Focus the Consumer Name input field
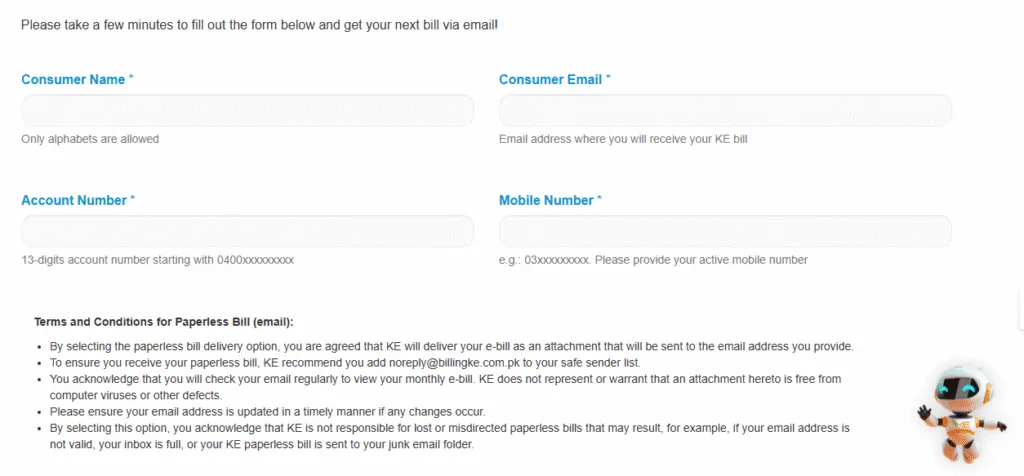Screen dimensions: 1024x476 (x=247, y=110)
